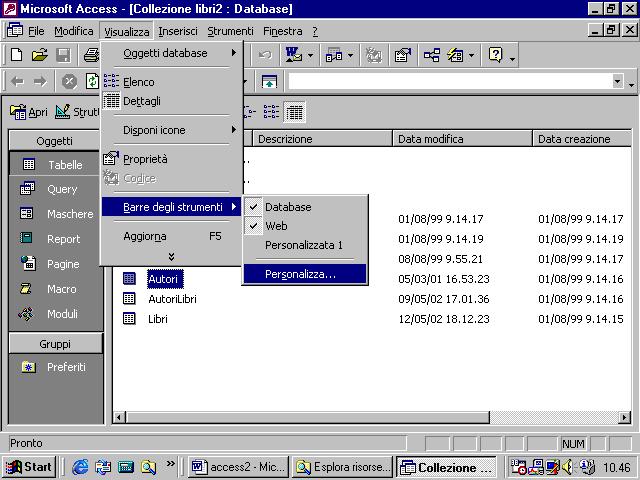Open the Modifica menu
640x480 pixels.
pyautogui.click(x=73, y=31)
